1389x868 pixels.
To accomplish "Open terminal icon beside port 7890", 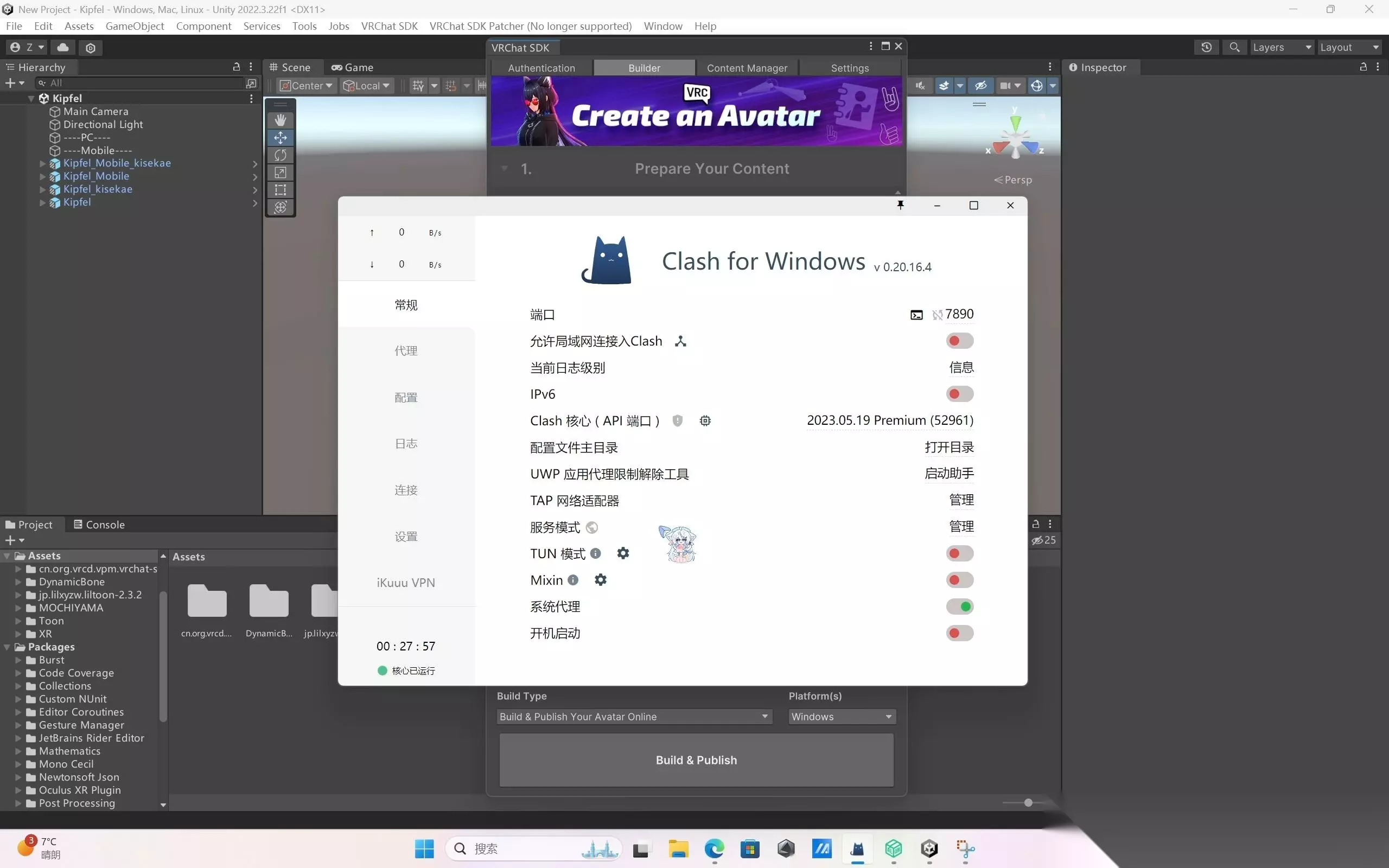I will click(916, 315).
